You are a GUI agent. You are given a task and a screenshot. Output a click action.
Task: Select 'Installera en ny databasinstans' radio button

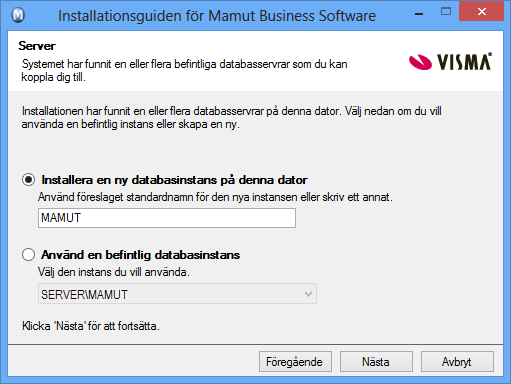point(28,180)
